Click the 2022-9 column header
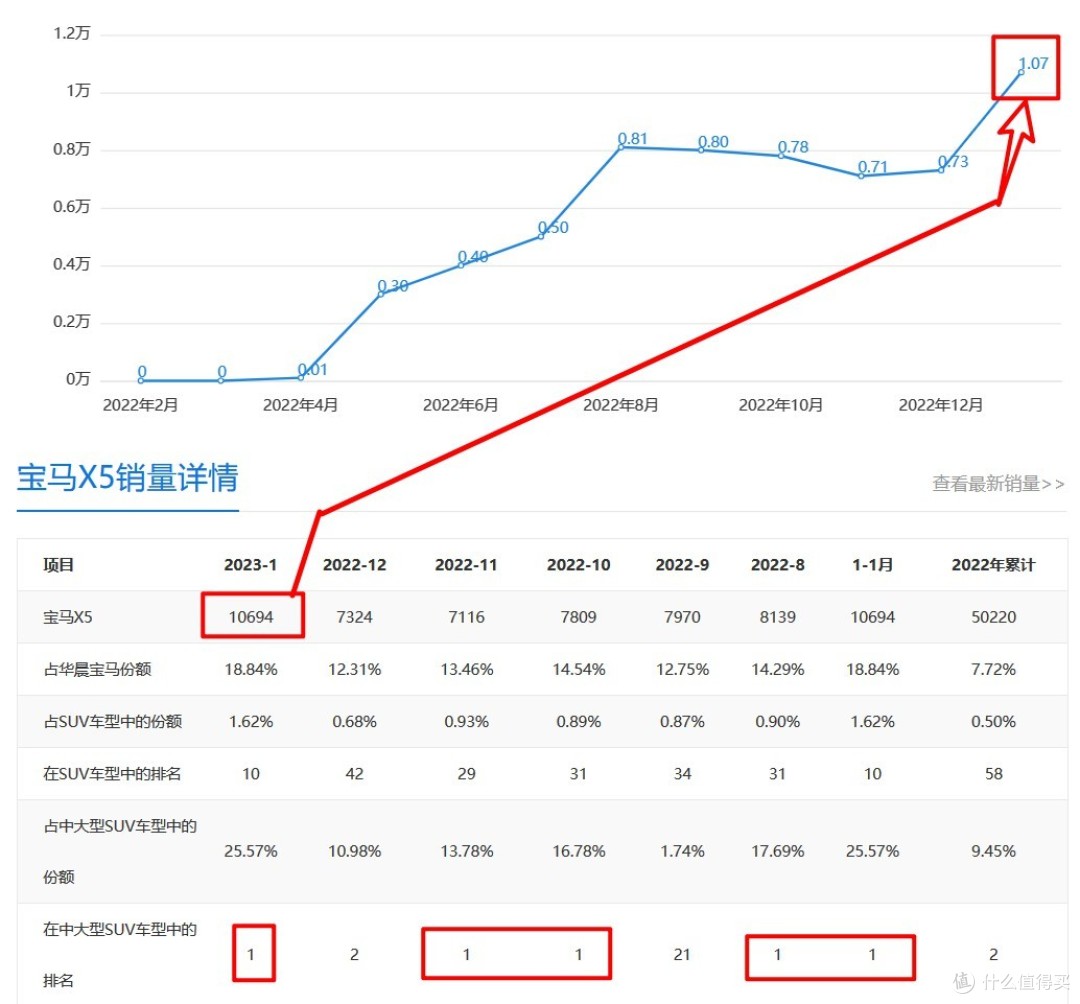Viewport: 1080px width, 1004px height. point(683,565)
